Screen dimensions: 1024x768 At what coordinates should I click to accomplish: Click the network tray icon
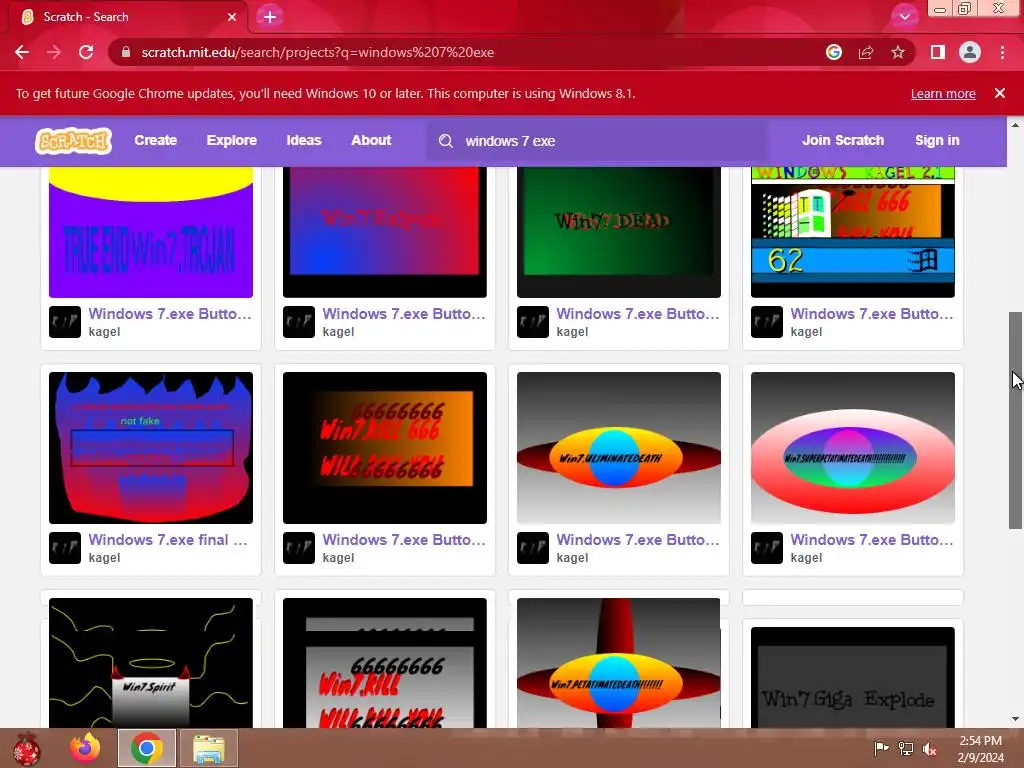click(x=906, y=748)
